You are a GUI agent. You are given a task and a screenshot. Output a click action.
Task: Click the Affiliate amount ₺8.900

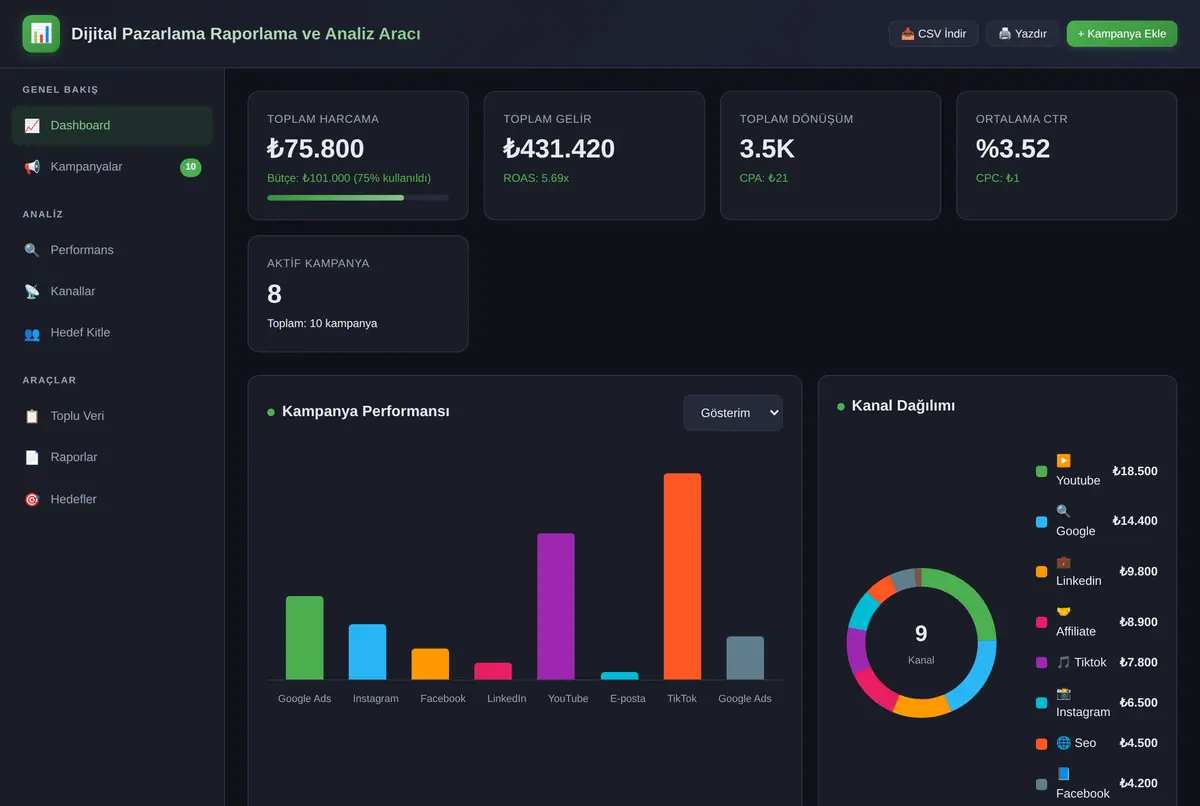[x=1138, y=622]
